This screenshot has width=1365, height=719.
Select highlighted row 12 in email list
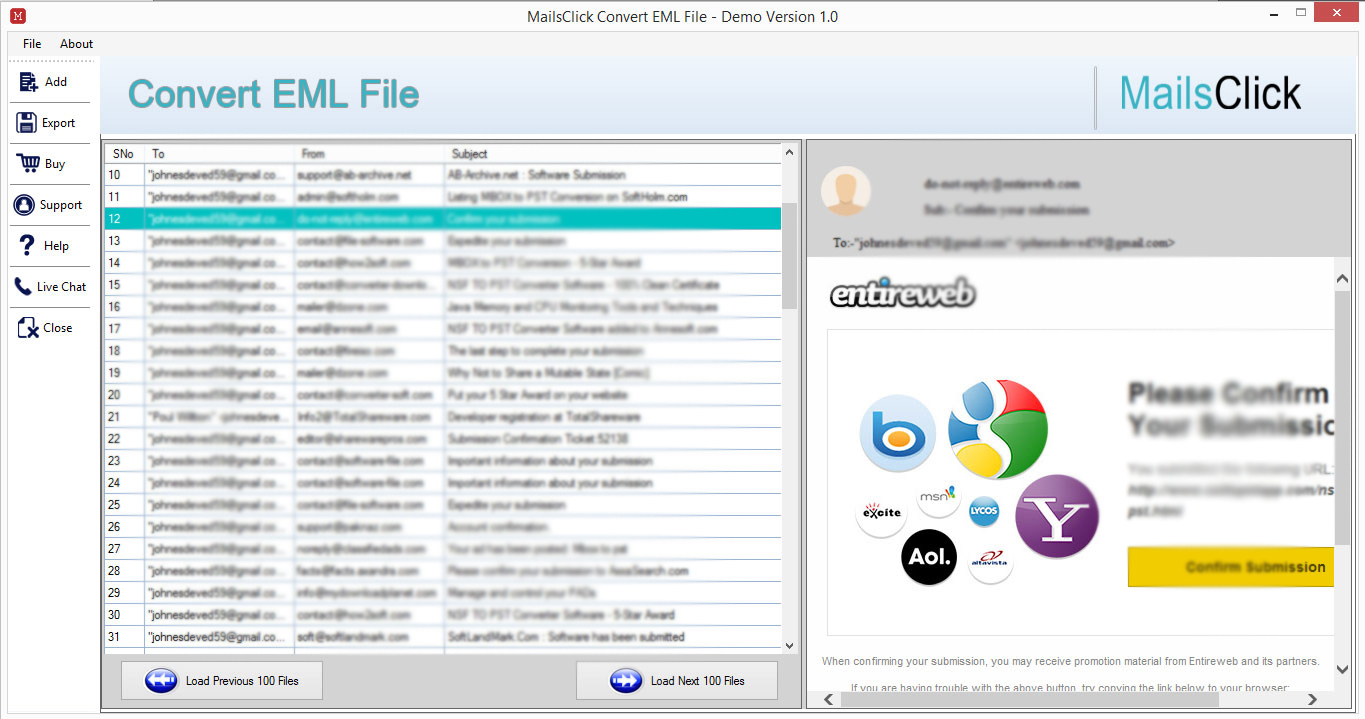(x=443, y=219)
